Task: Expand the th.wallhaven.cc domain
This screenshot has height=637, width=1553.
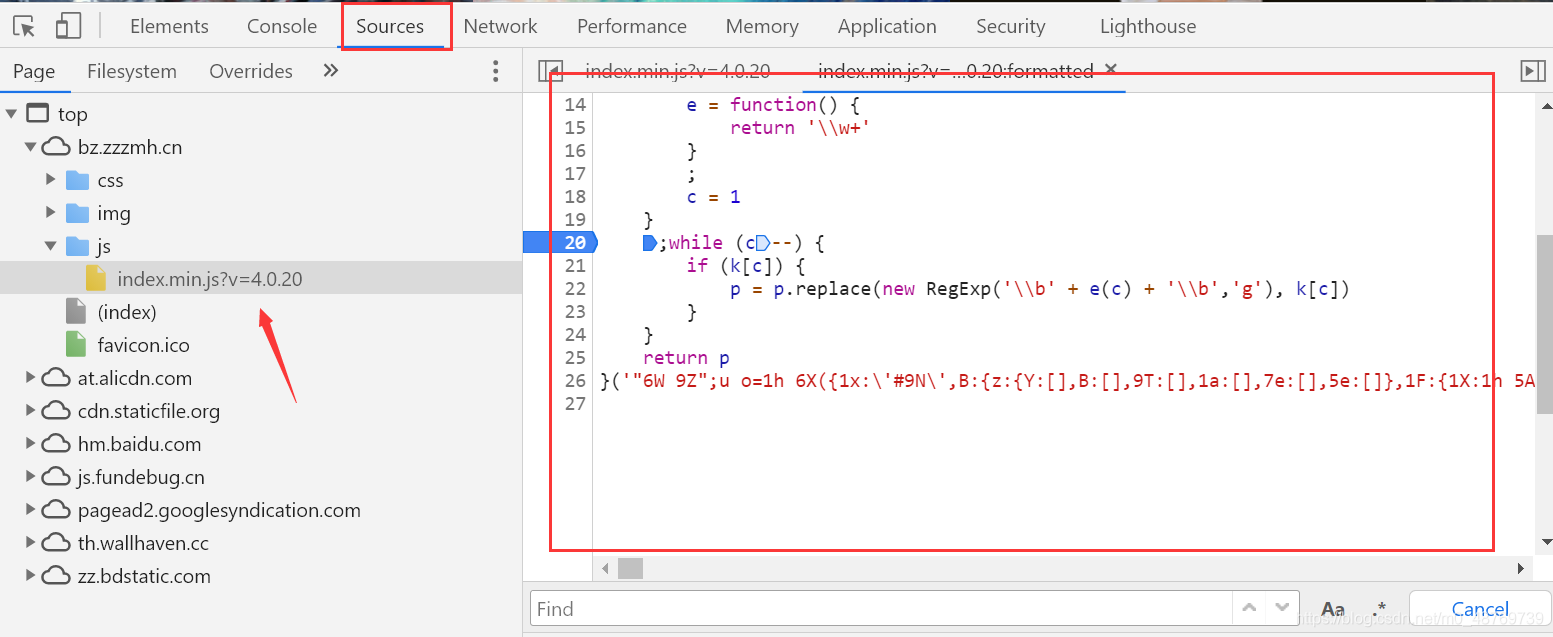Action: (x=30, y=543)
